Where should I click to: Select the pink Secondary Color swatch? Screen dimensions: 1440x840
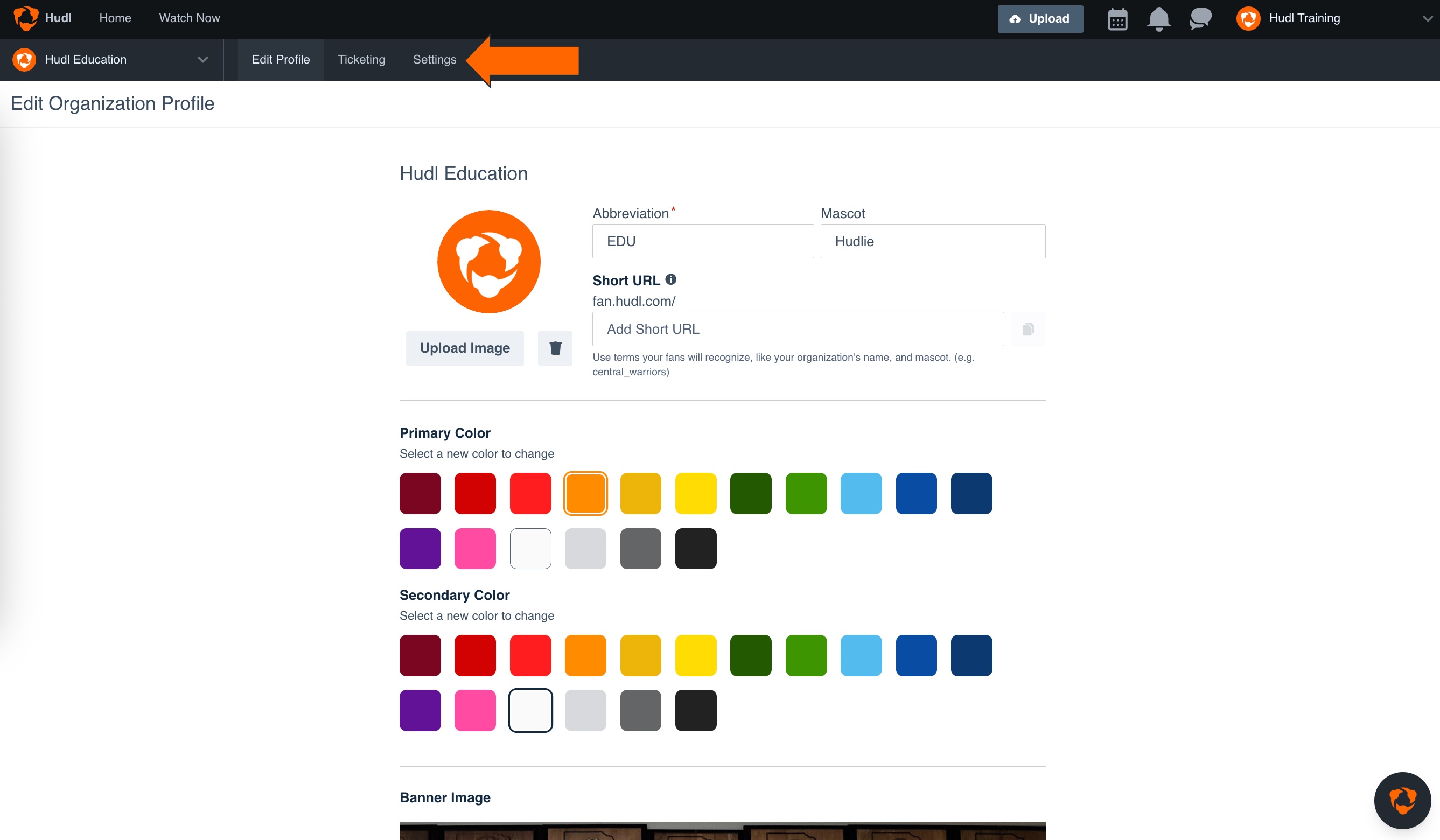(475, 710)
